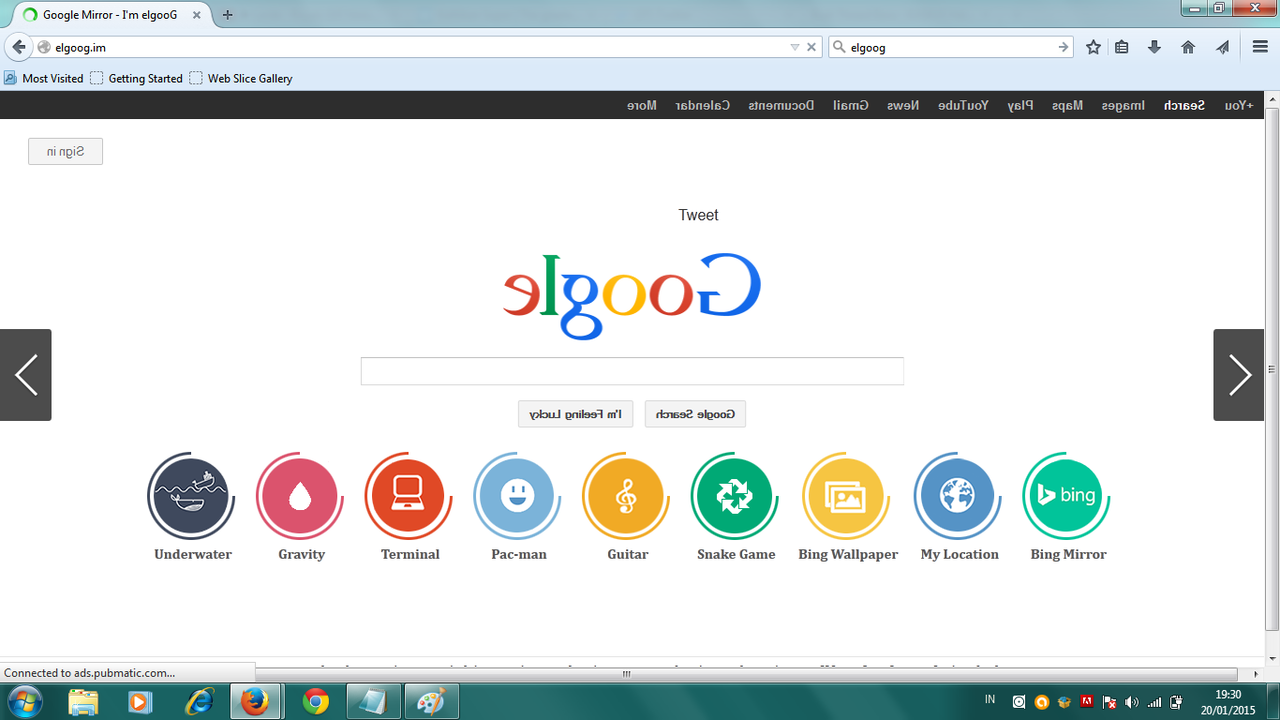Open mirrored Images nav item
Viewport: 1280px width, 720px height.
[x=1123, y=105]
